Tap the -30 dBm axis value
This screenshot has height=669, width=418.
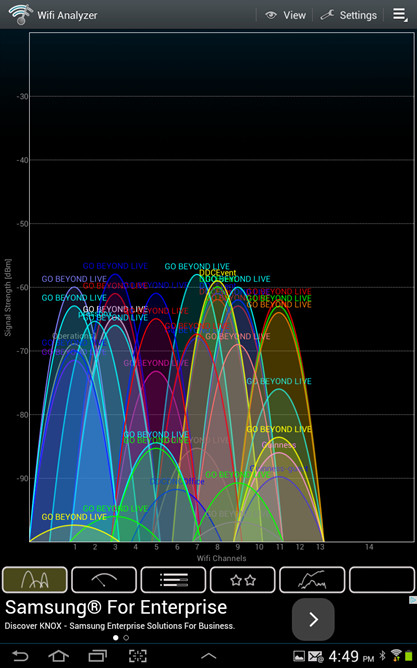tap(22, 96)
